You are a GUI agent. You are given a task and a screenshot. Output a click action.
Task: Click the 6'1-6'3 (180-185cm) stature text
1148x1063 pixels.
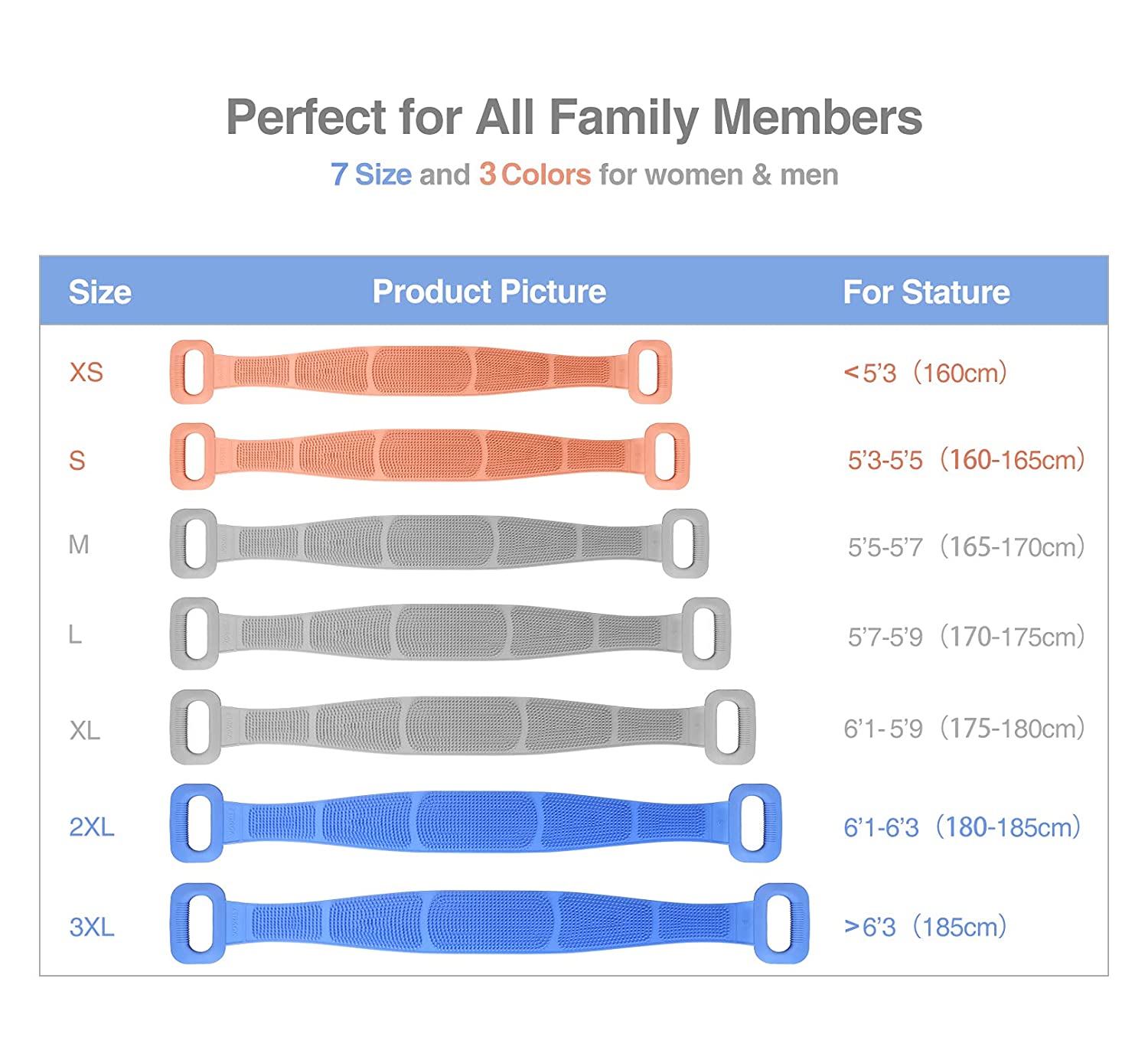962,827
